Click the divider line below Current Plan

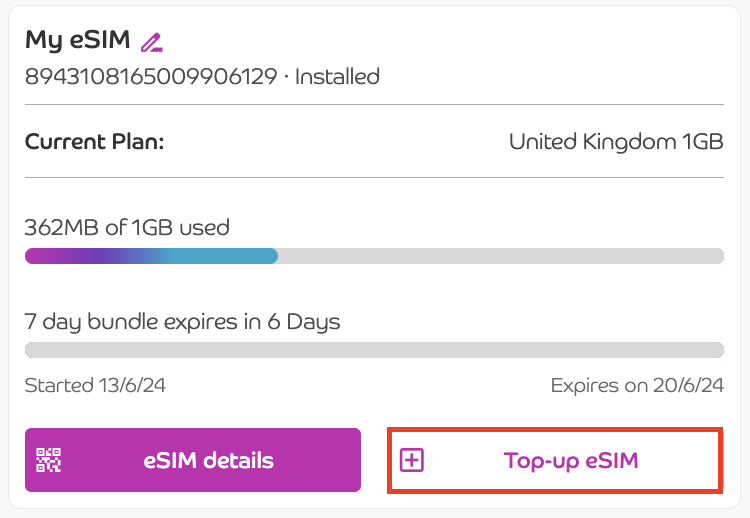[x=374, y=178]
